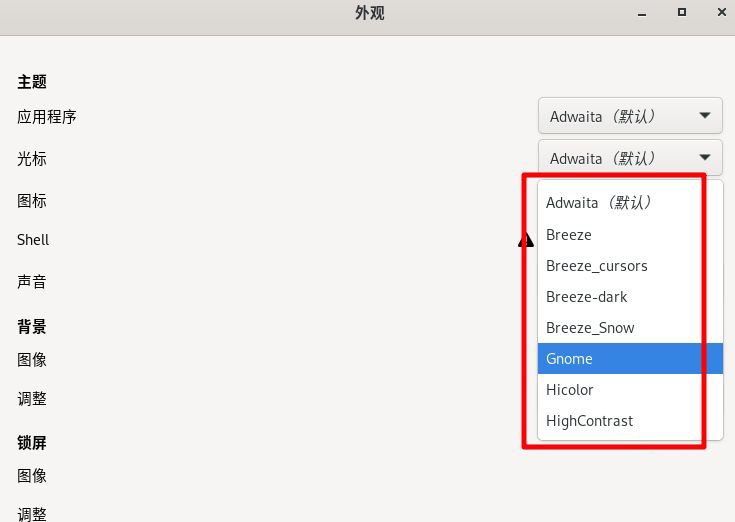The height and width of the screenshot is (522, 735).
Task: Choose Hicolor from the list
Action: 630,389
